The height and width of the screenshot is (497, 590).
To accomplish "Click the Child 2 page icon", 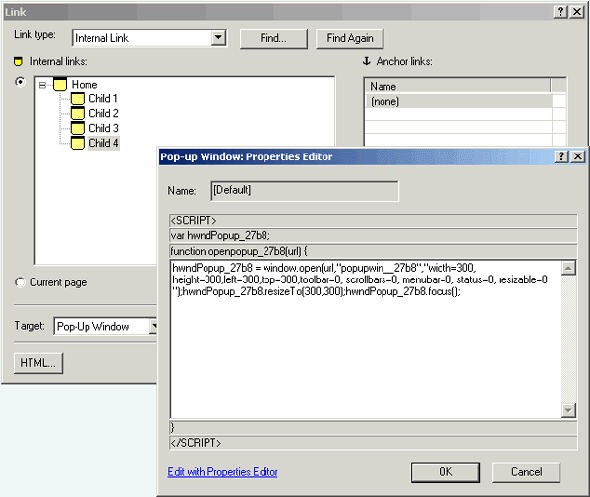I will click(78, 113).
